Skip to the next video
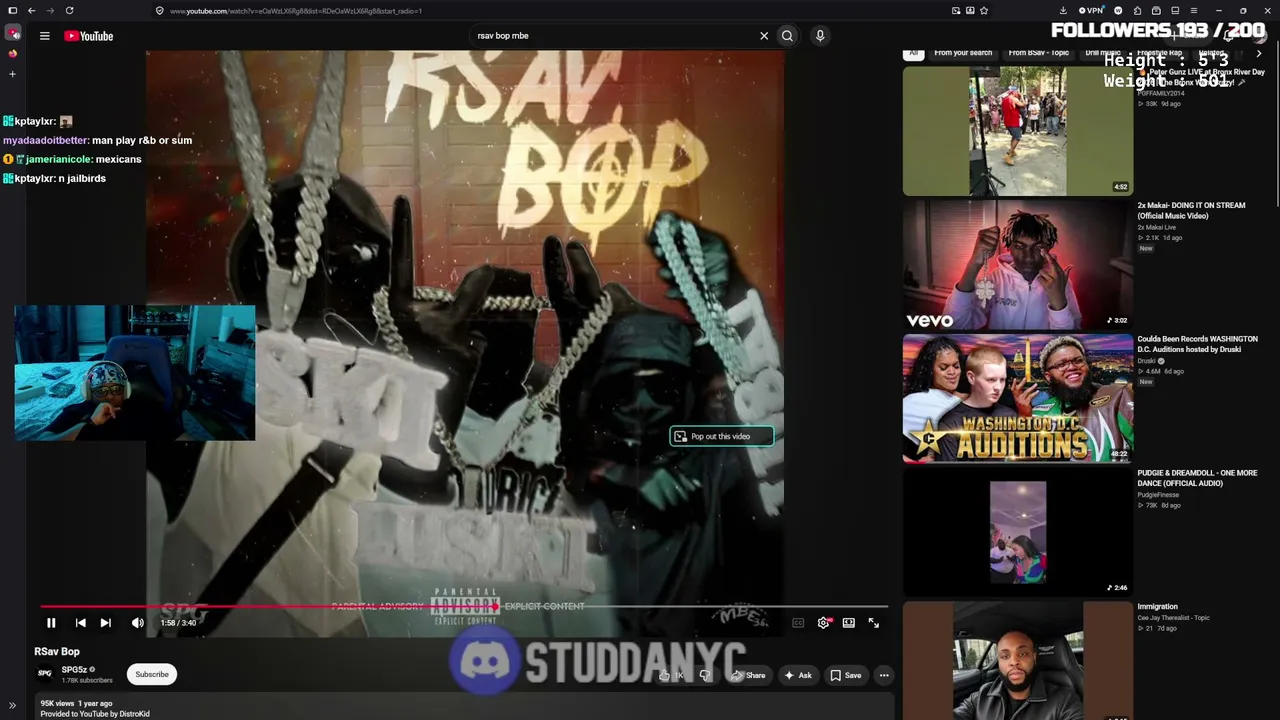This screenshot has height=720, width=1280. click(x=105, y=623)
